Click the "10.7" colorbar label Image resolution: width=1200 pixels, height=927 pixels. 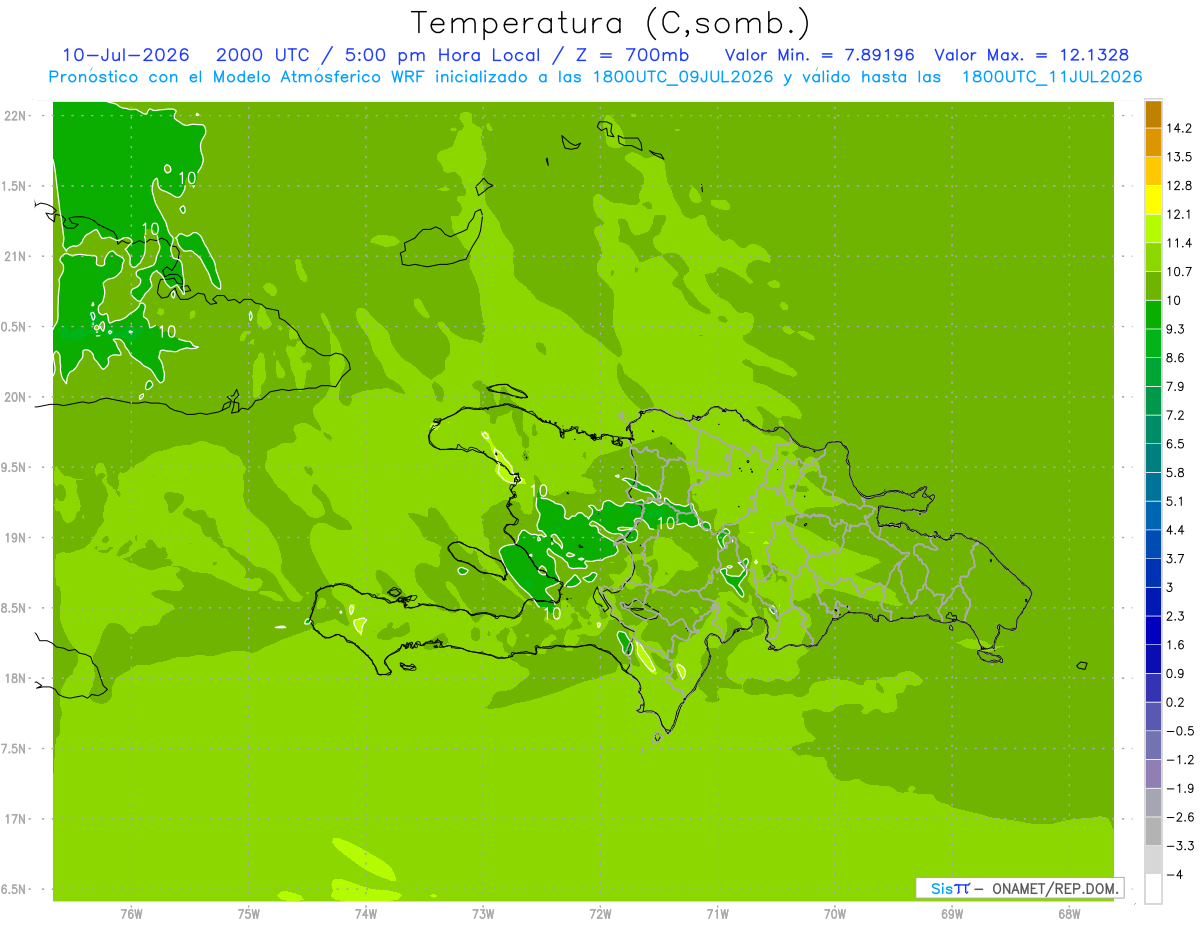pyautogui.click(x=1179, y=272)
